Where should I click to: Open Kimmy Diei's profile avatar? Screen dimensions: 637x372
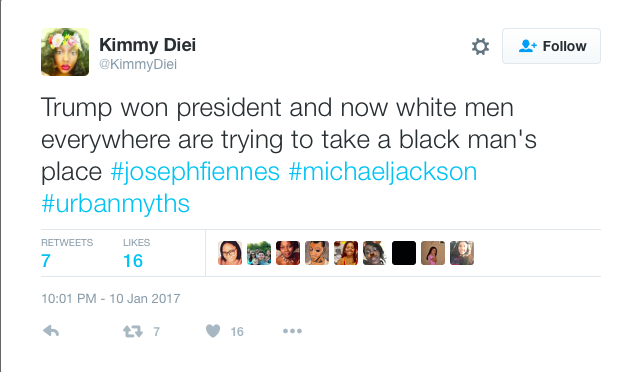(x=65, y=52)
